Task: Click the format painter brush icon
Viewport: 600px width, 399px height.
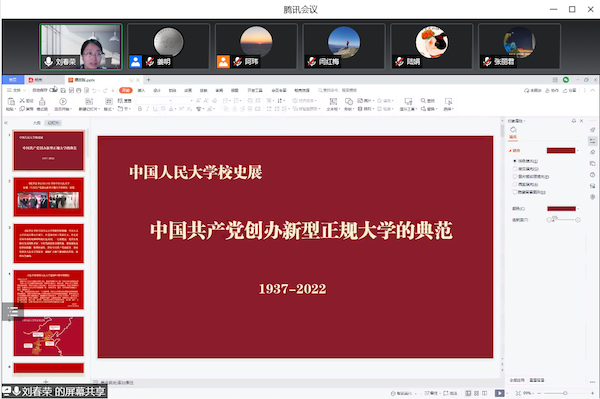Action: pos(42,101)
